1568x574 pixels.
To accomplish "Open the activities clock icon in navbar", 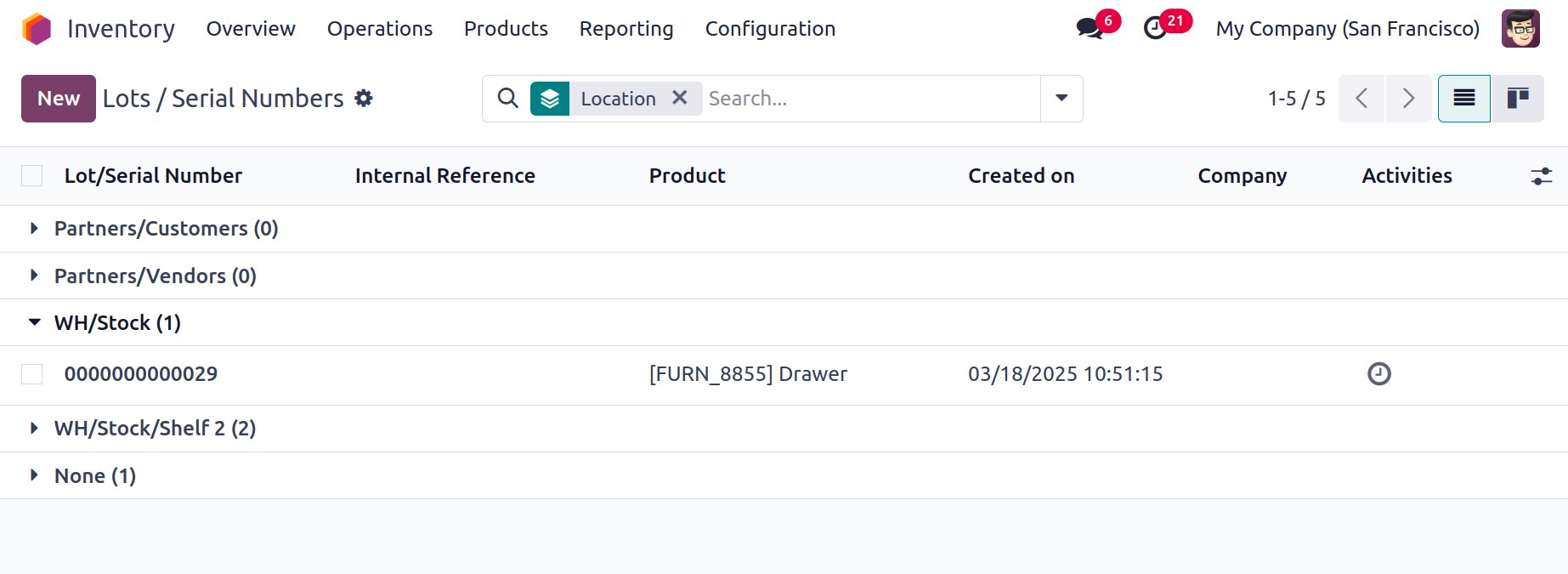I will [1155, 28].
